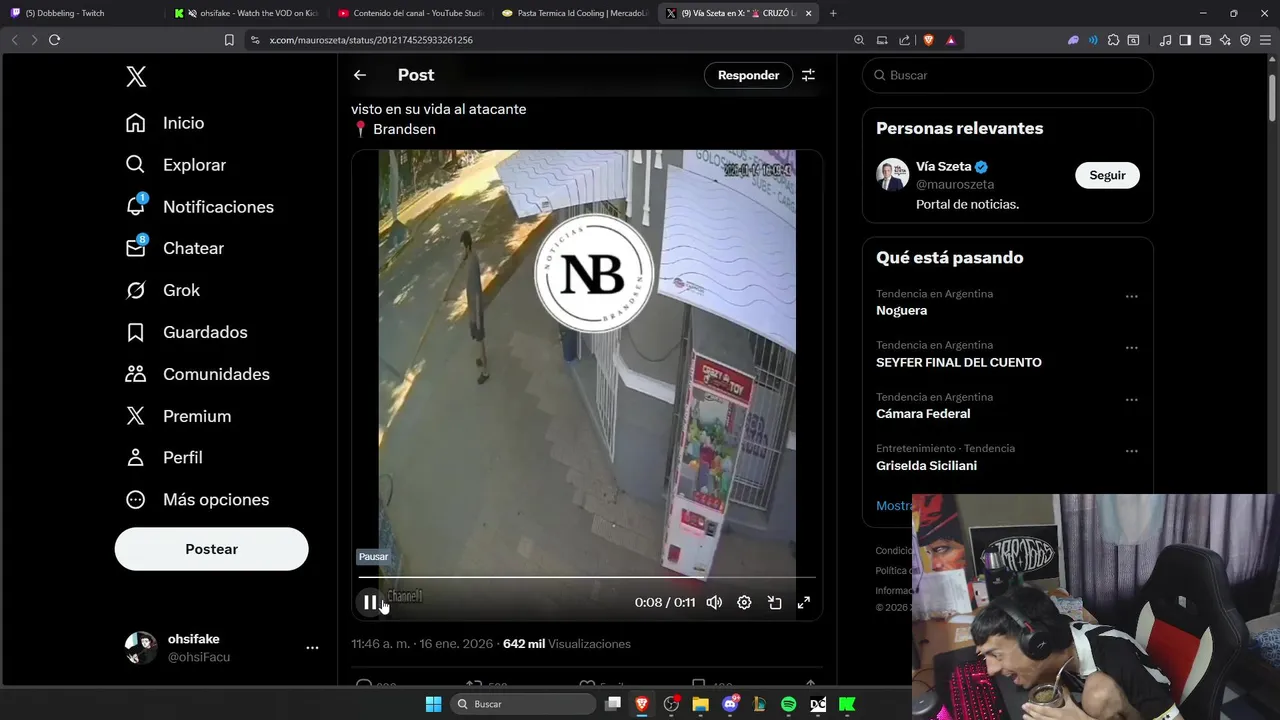Click the Buscar search field on X
Viewport: 1280px width, 720px height.
tap(1008, 75)
